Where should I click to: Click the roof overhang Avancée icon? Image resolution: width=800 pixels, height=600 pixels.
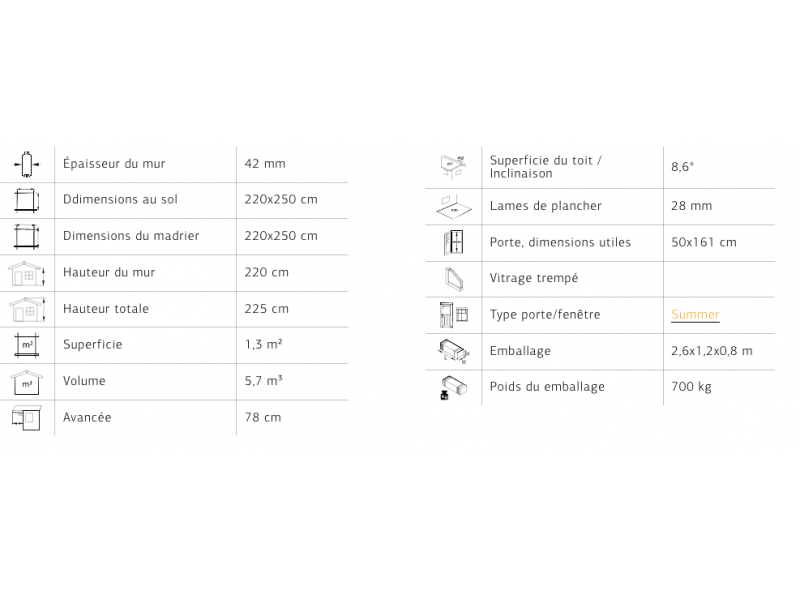point(27,418)
